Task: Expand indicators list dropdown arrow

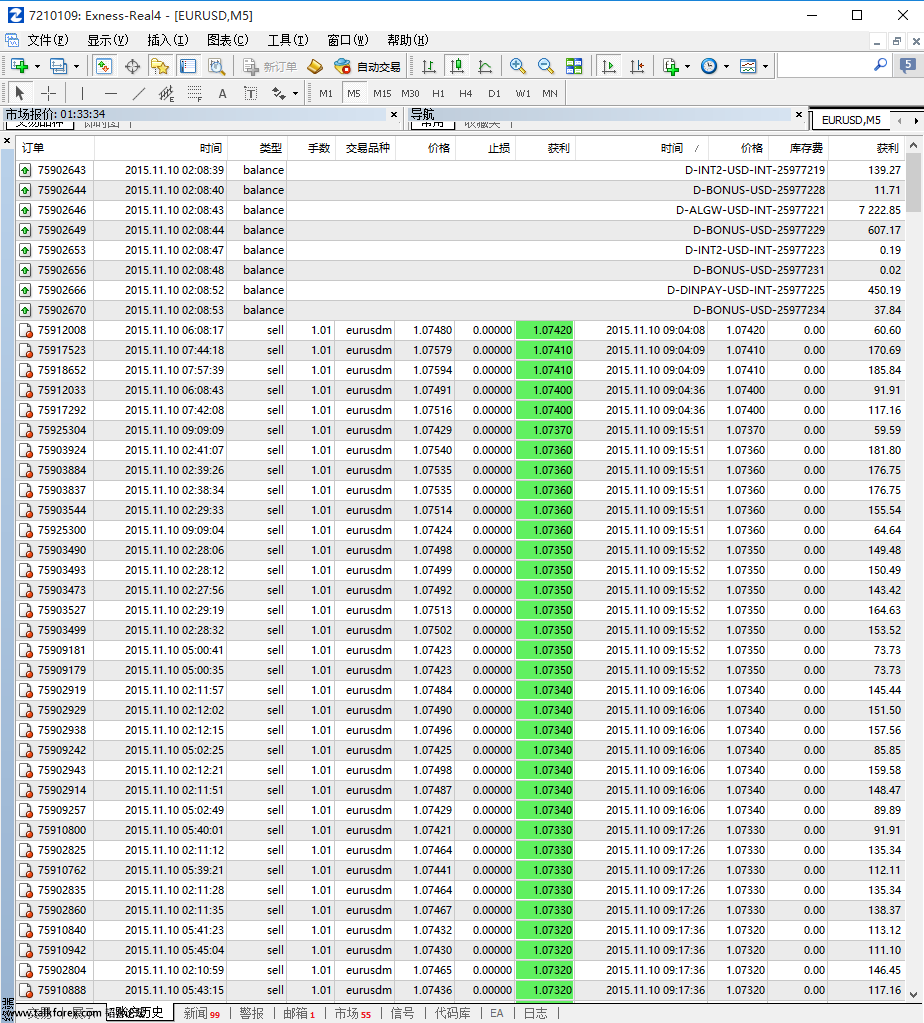Action: 687,67
